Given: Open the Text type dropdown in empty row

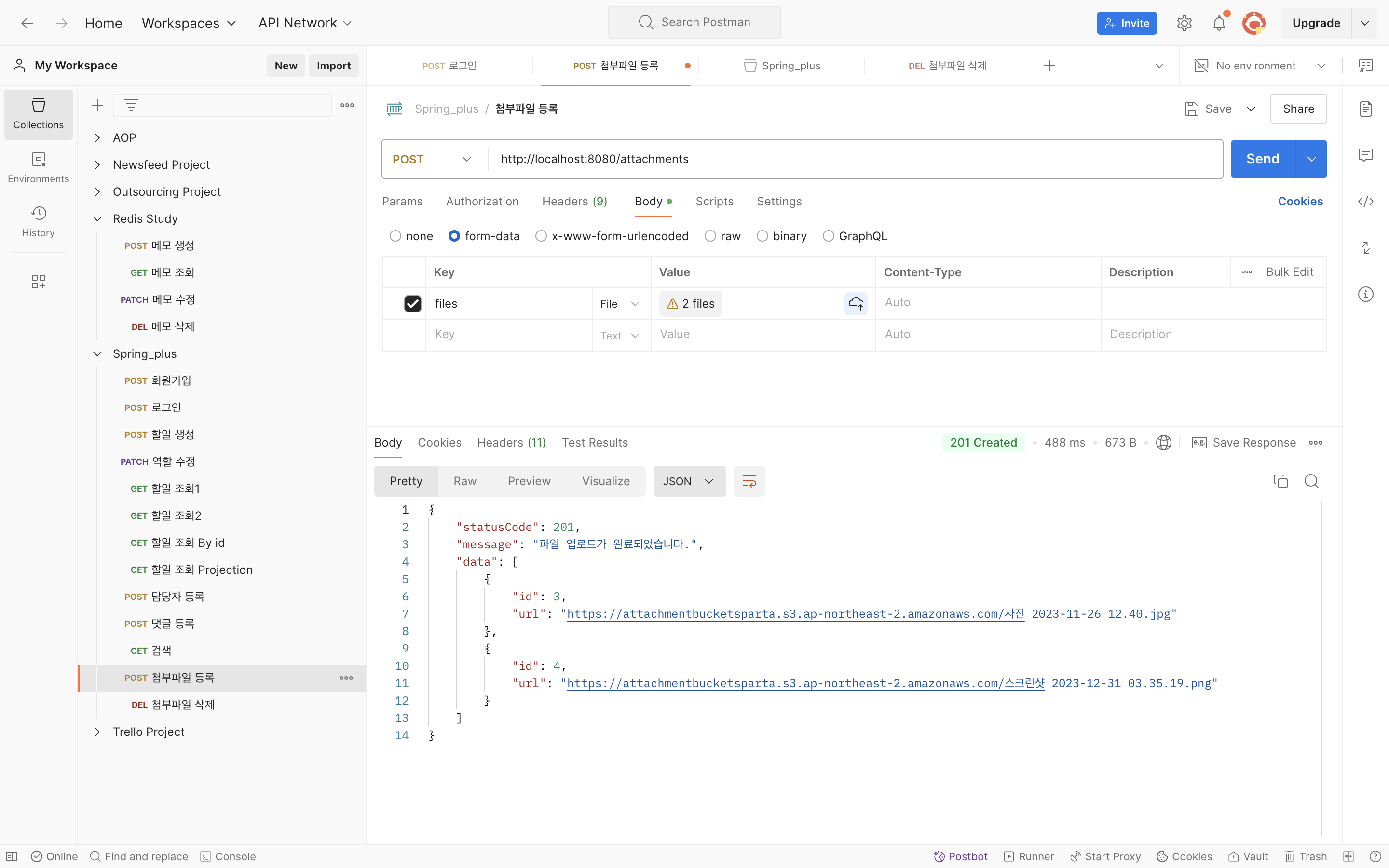Looking at the screenshot, I should pos(620,335).
